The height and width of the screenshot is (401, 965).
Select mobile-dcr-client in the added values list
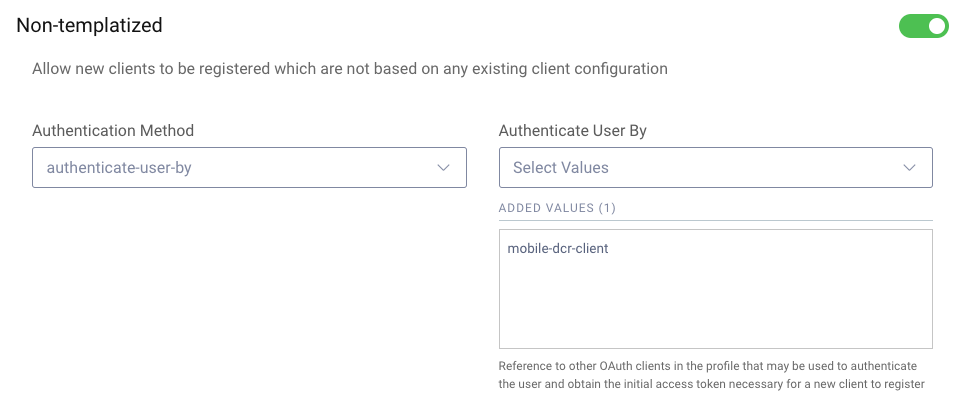coord(558,249)
